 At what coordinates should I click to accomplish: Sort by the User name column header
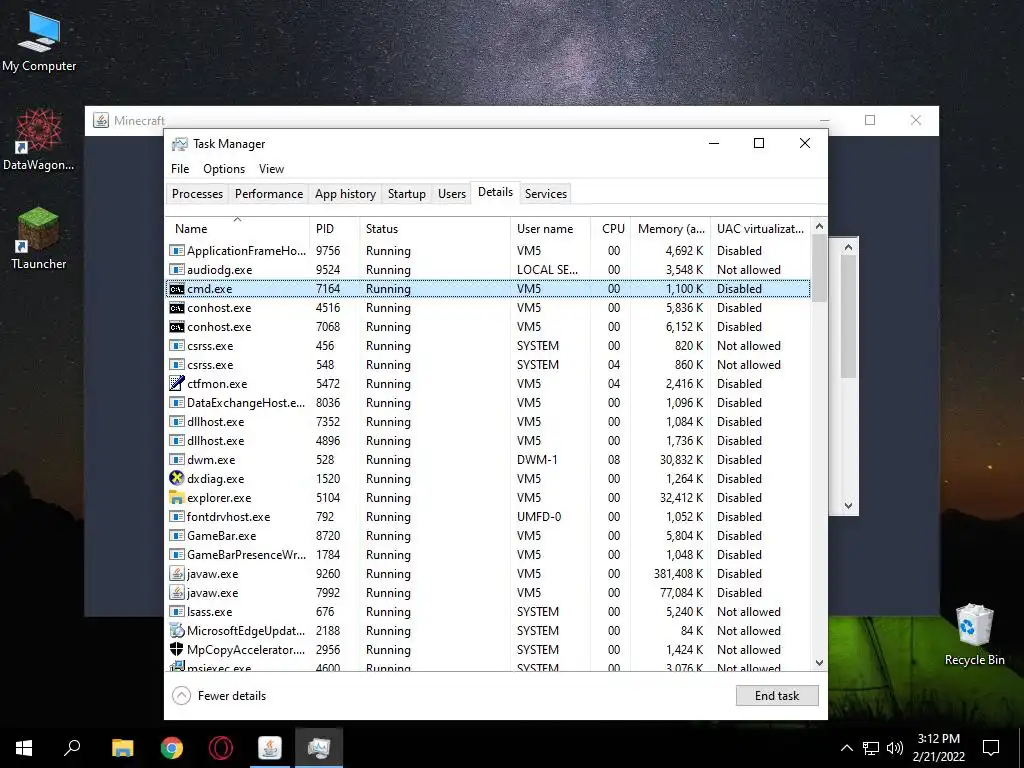550,229
